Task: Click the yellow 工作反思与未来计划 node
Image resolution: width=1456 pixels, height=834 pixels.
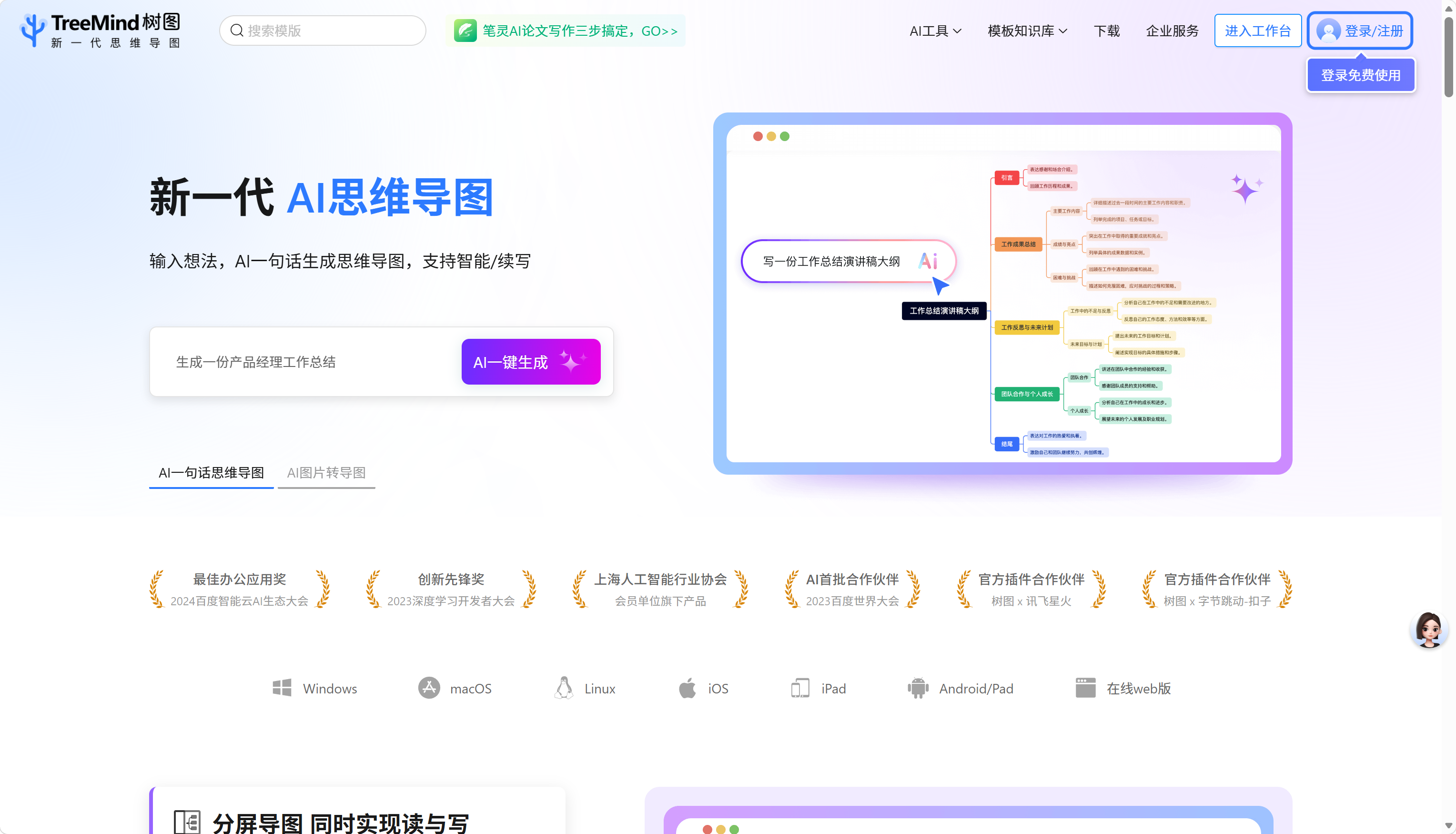Action: (1027, 327)
